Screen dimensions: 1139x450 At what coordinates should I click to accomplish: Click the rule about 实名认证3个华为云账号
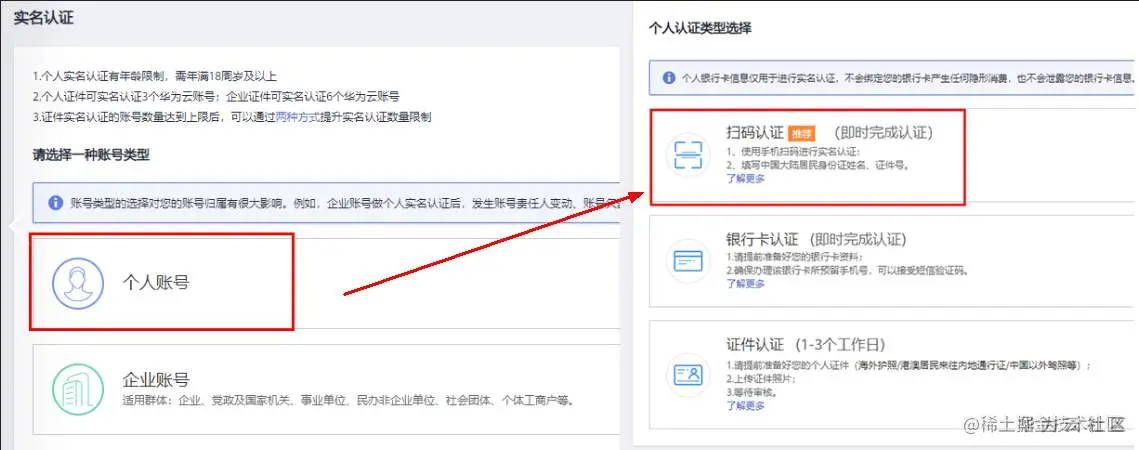click(x=216, y=96)
